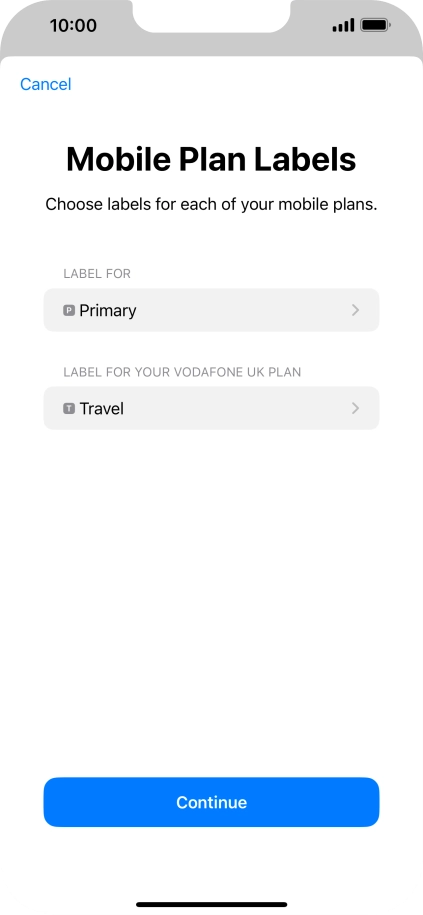Tap the P badge icon beside Primary

(x=69, y=310)
